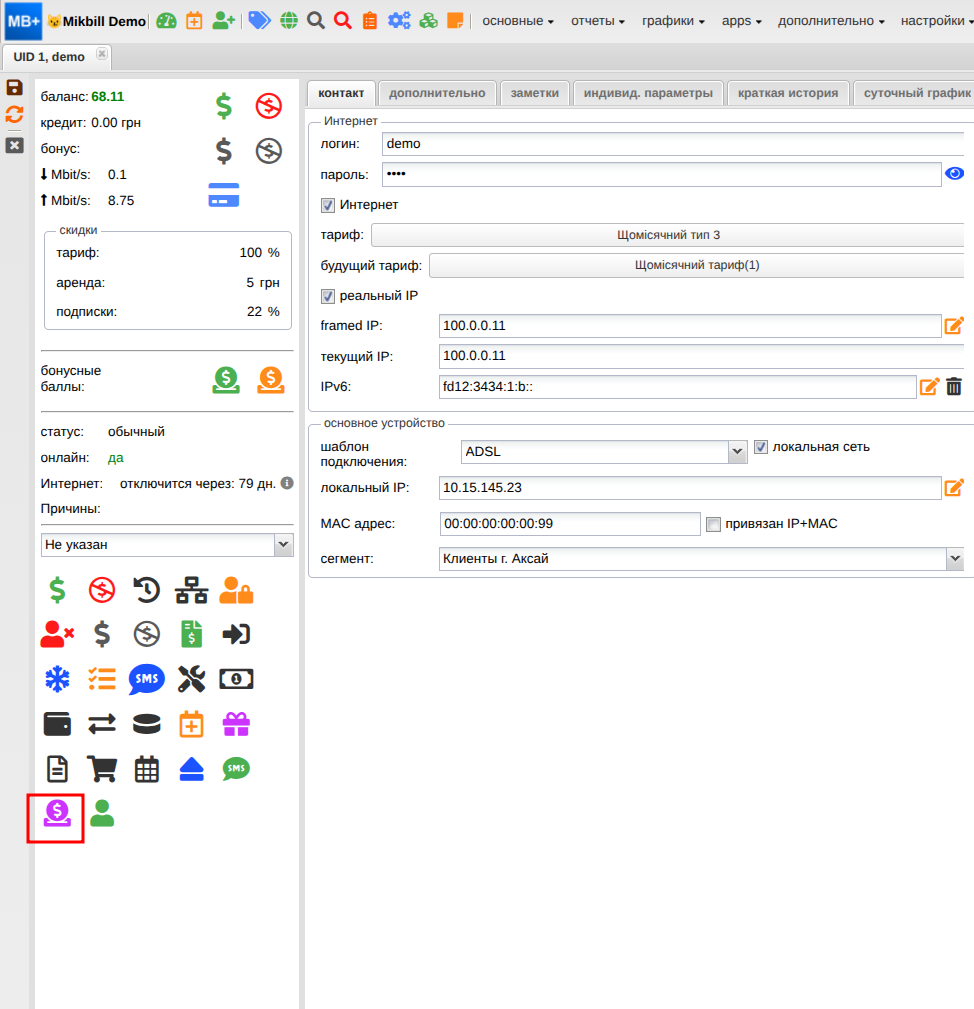This screenshot has height=1009, width=974.
Task: Click the speedometer dashboard icon in toolbar
Action: pos(166,21)
